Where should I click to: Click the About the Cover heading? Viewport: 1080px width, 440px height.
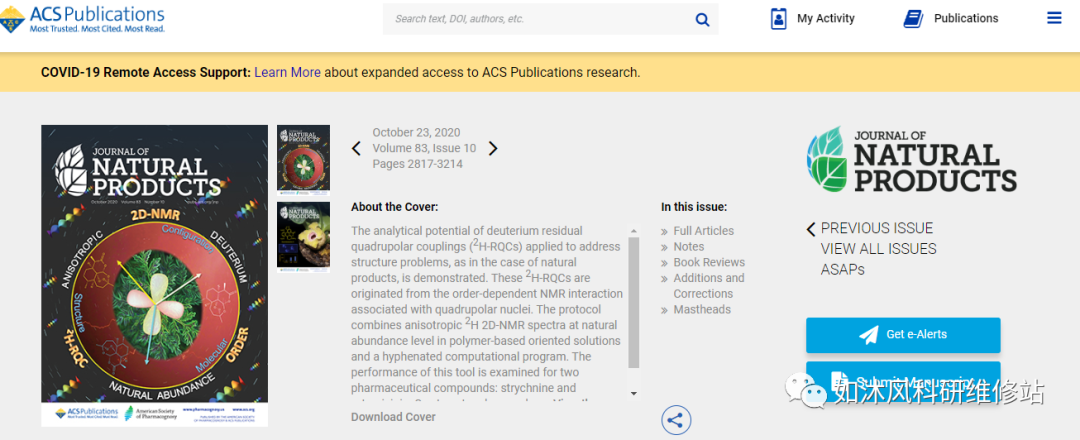395,207
